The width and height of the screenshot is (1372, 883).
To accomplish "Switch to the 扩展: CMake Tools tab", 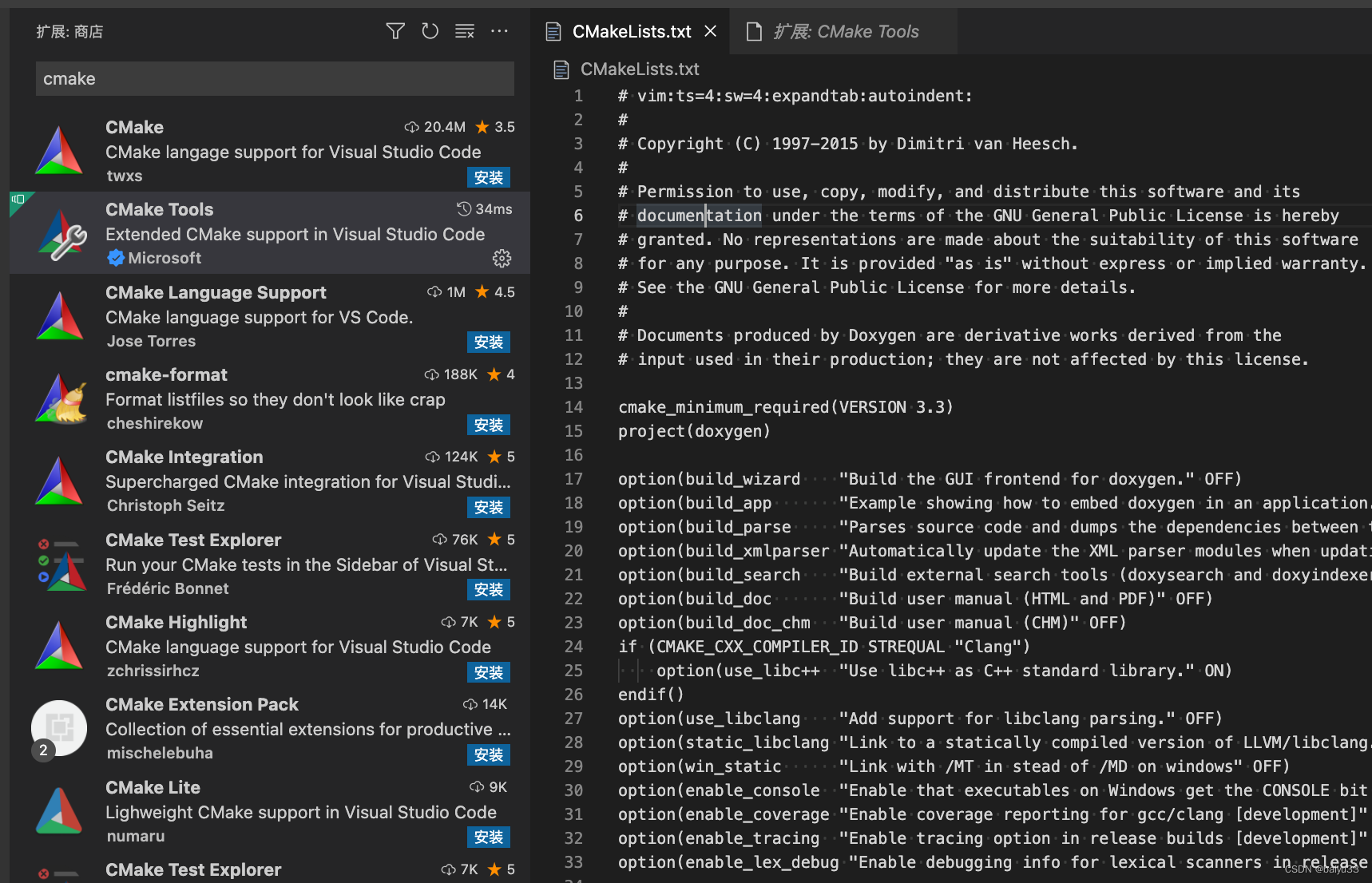I will click(843, 31).
